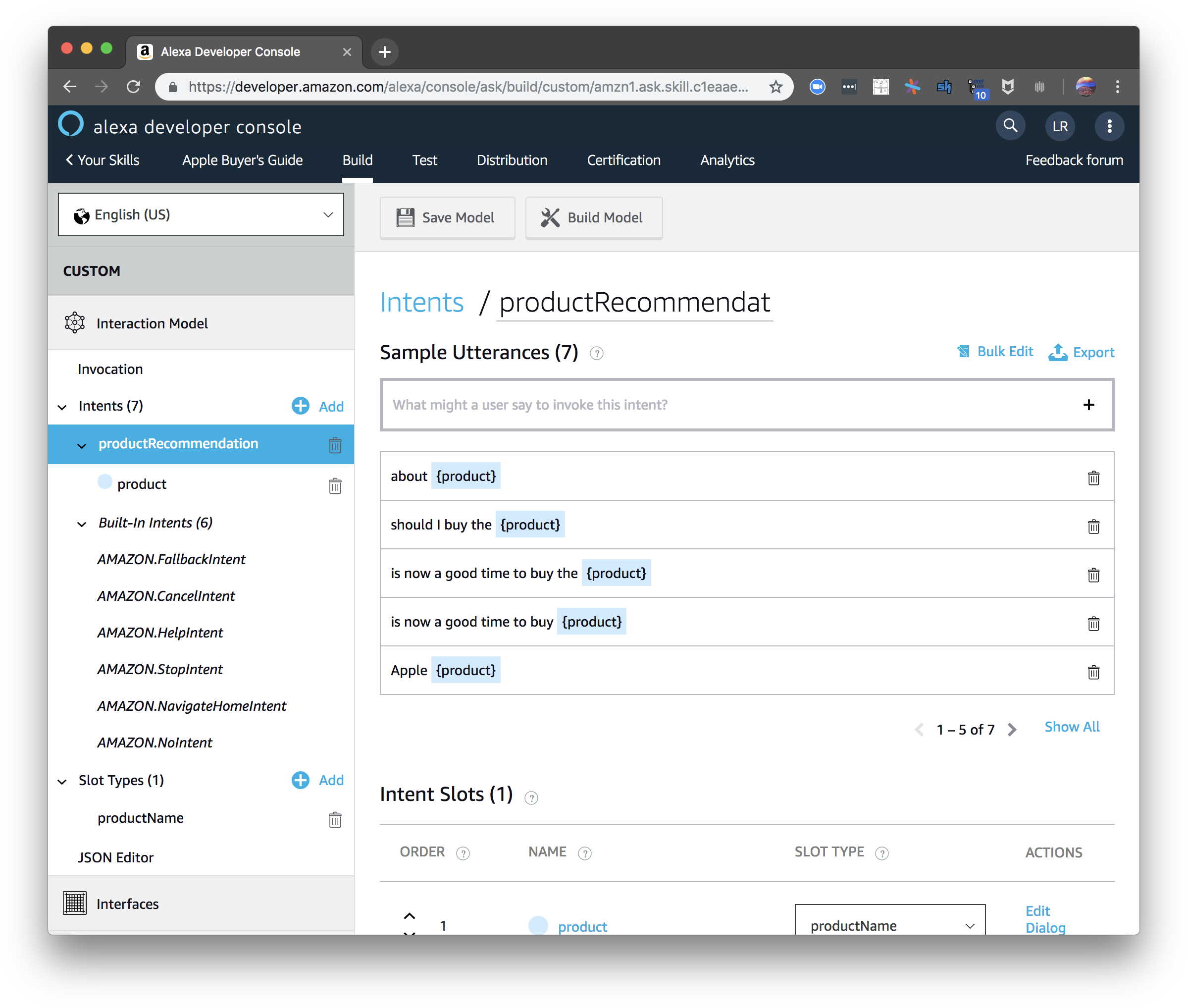The height and width of the screenshot is (1008, 1187).
Task: Delete the productName slot type
Action: [x=335, y=819]
